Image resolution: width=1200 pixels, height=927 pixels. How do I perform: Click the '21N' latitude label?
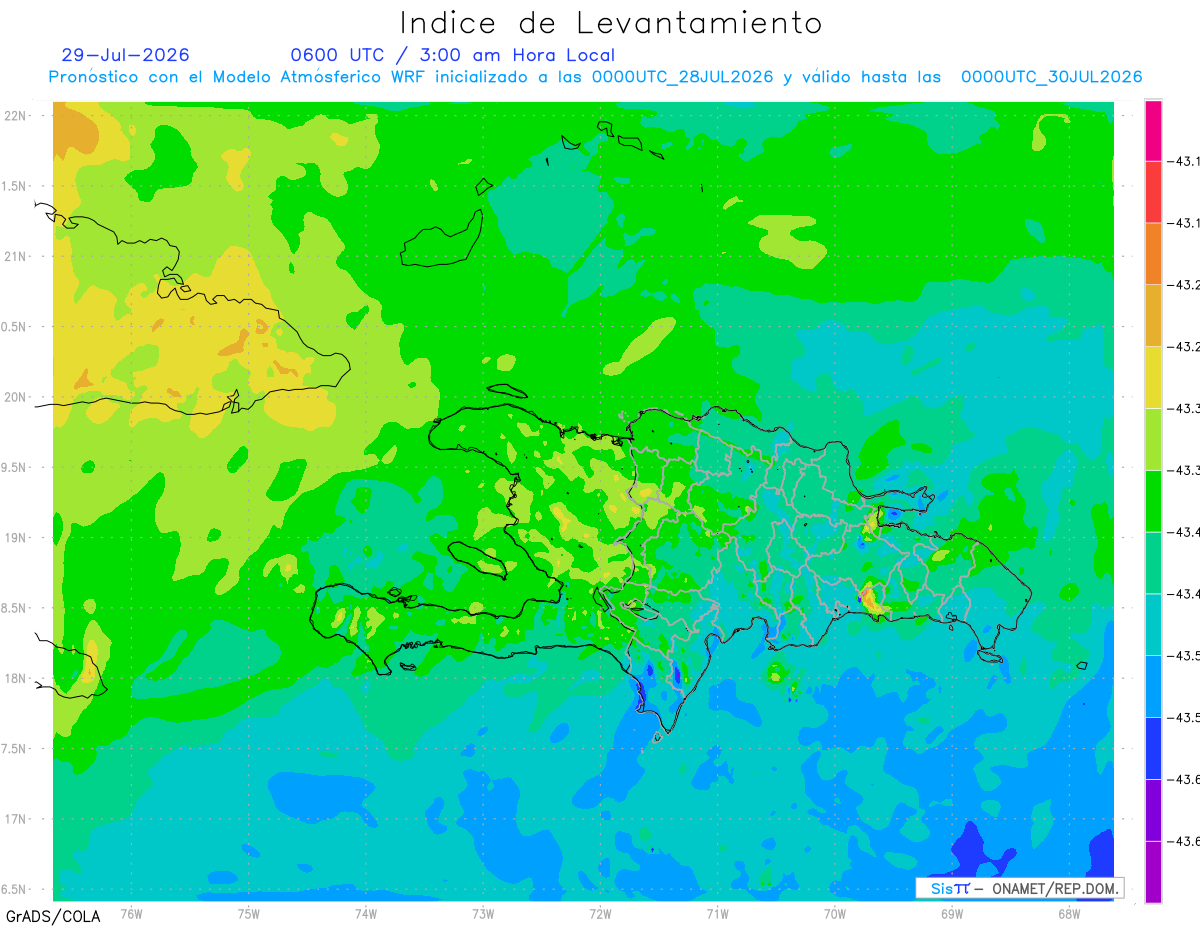tap(17, 257)
